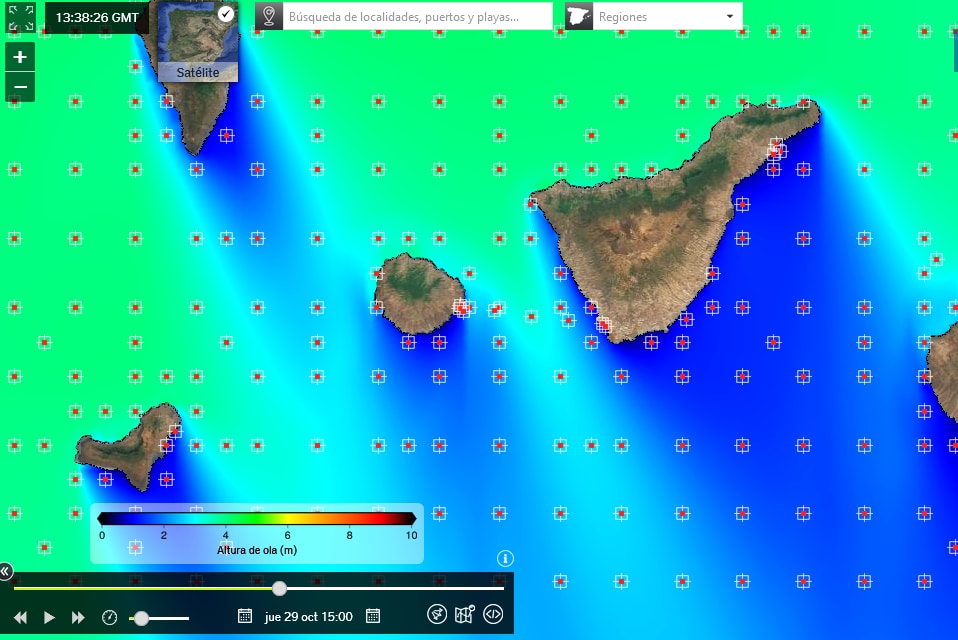
Task: Click the embed code icon
Action: click(492, 614)
